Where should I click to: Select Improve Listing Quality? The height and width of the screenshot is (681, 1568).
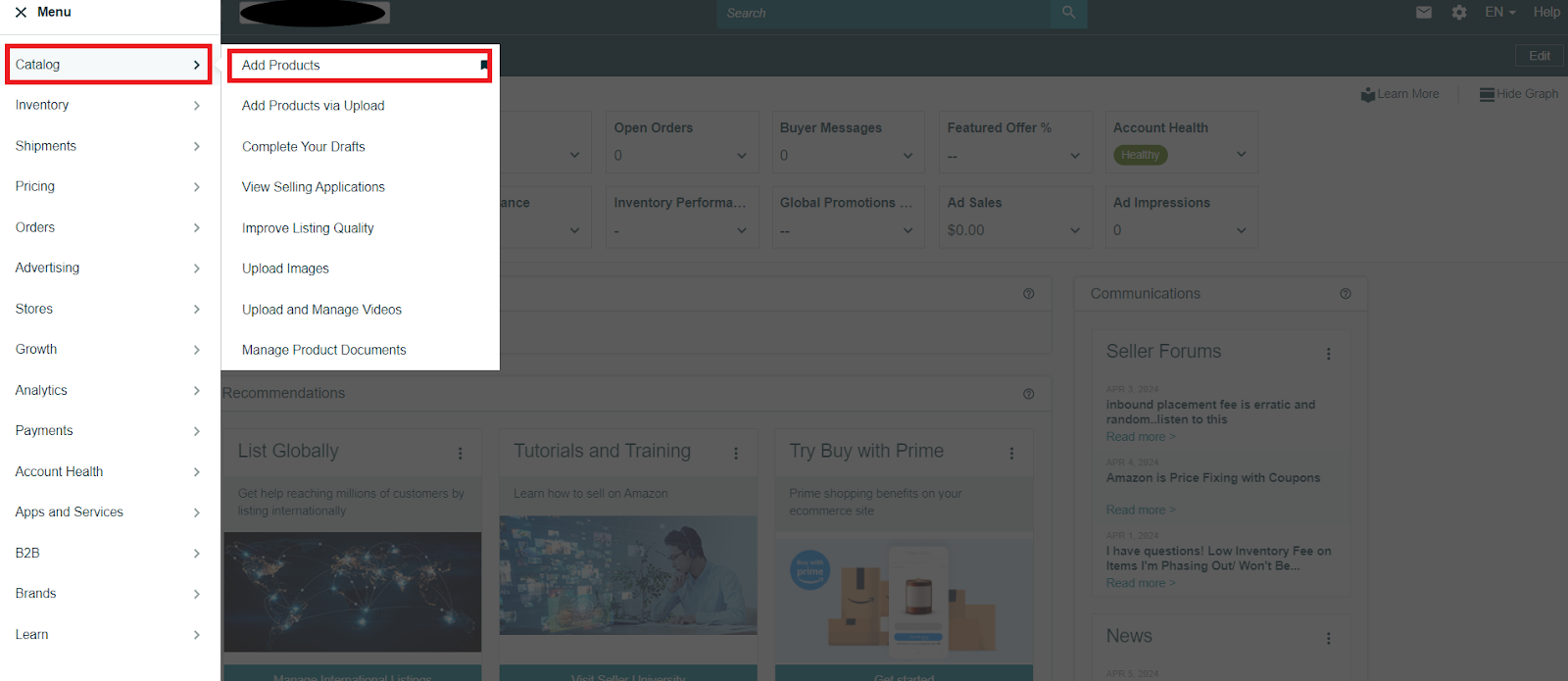tap(308, 228)
